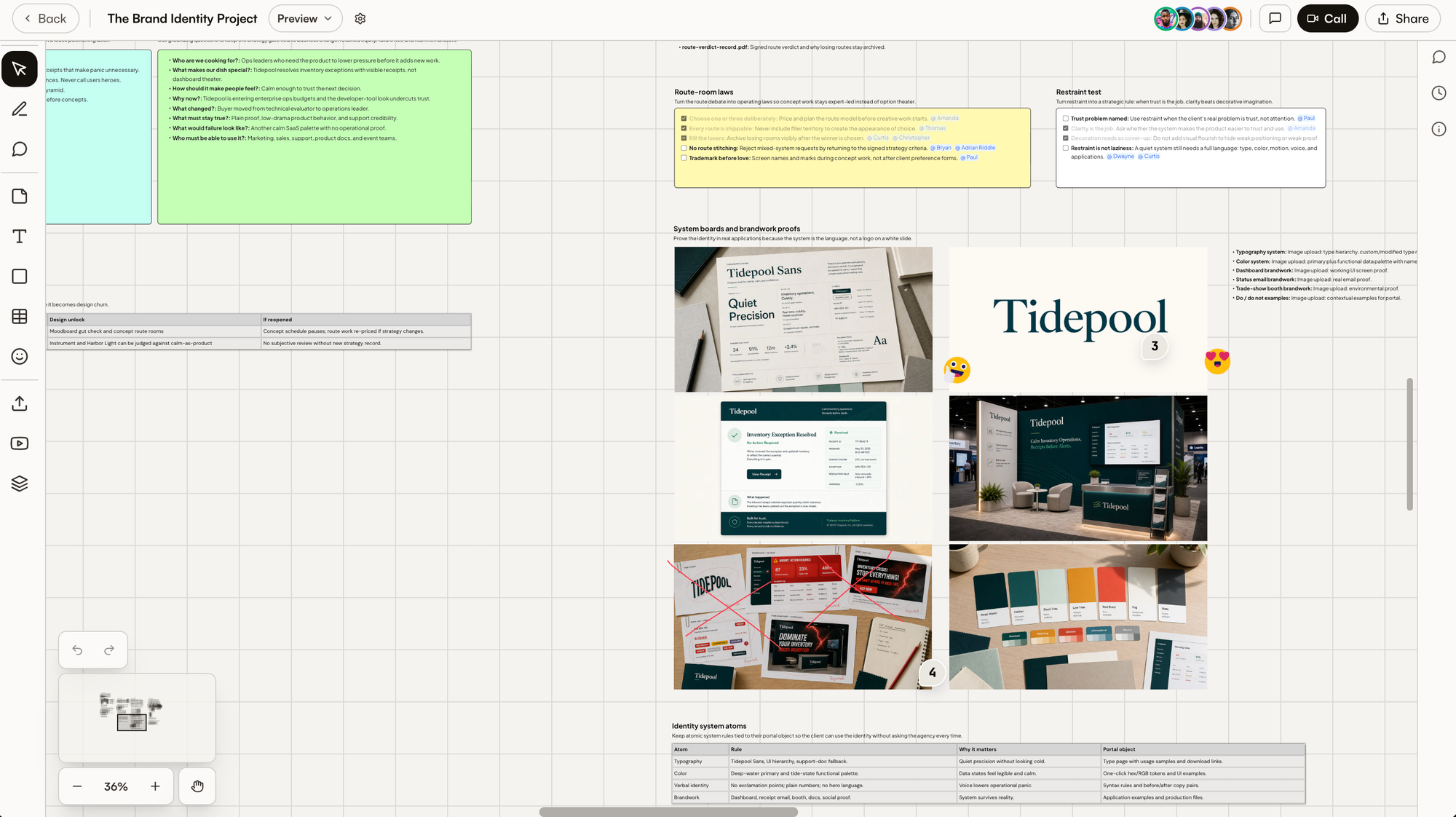Select the crossed-out do-not examples image
This screenshot has width=1456, height=817.
tap(803, 617)
